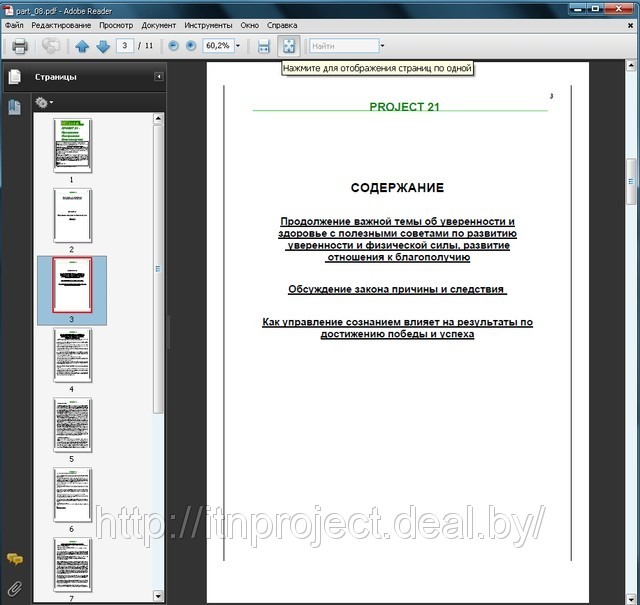640x605 pixels.
Task: Click the fit-width scrolling mode icon
Action: (x=264, y=46)
